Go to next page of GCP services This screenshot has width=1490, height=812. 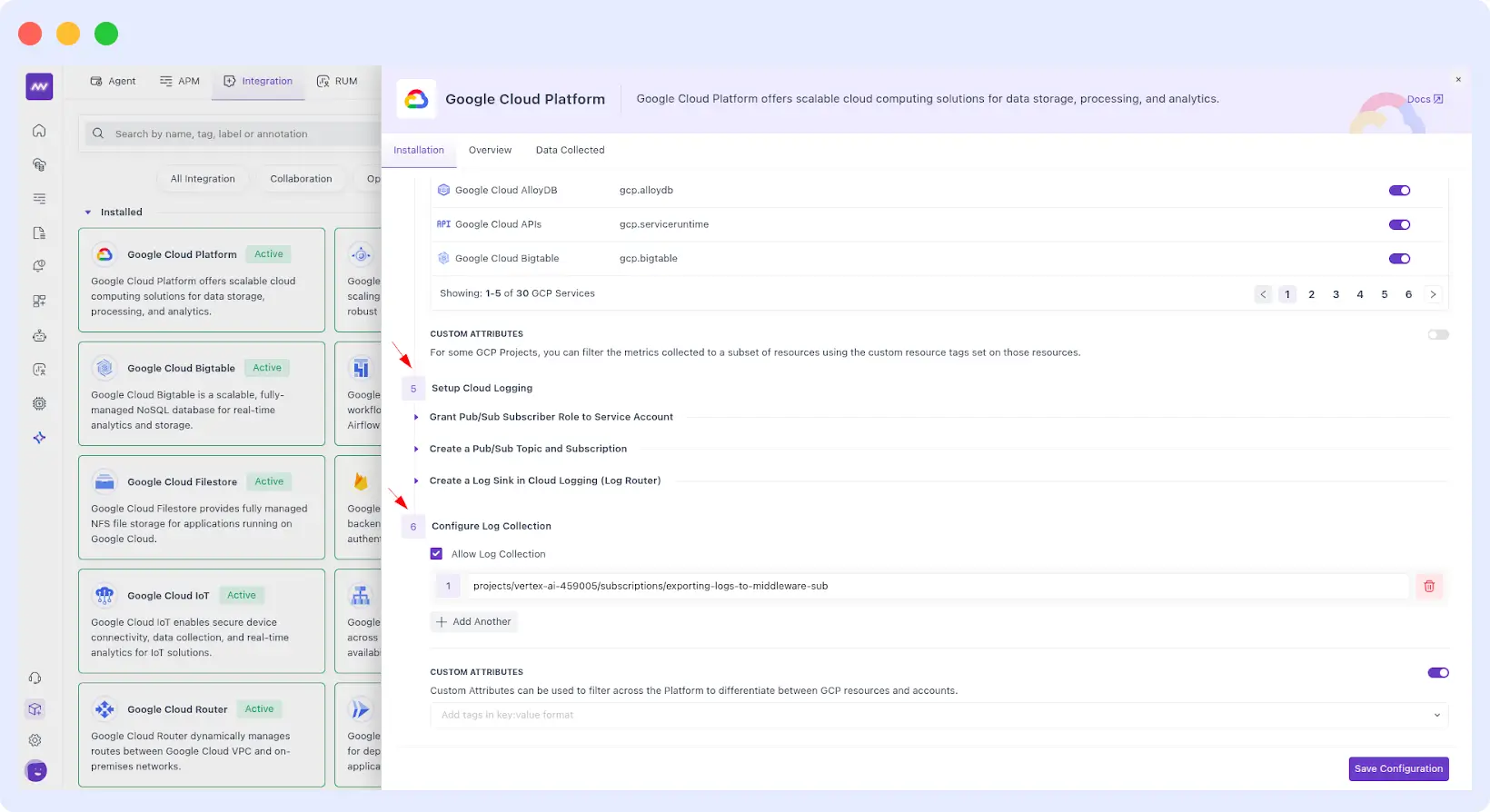(1433, 294)
